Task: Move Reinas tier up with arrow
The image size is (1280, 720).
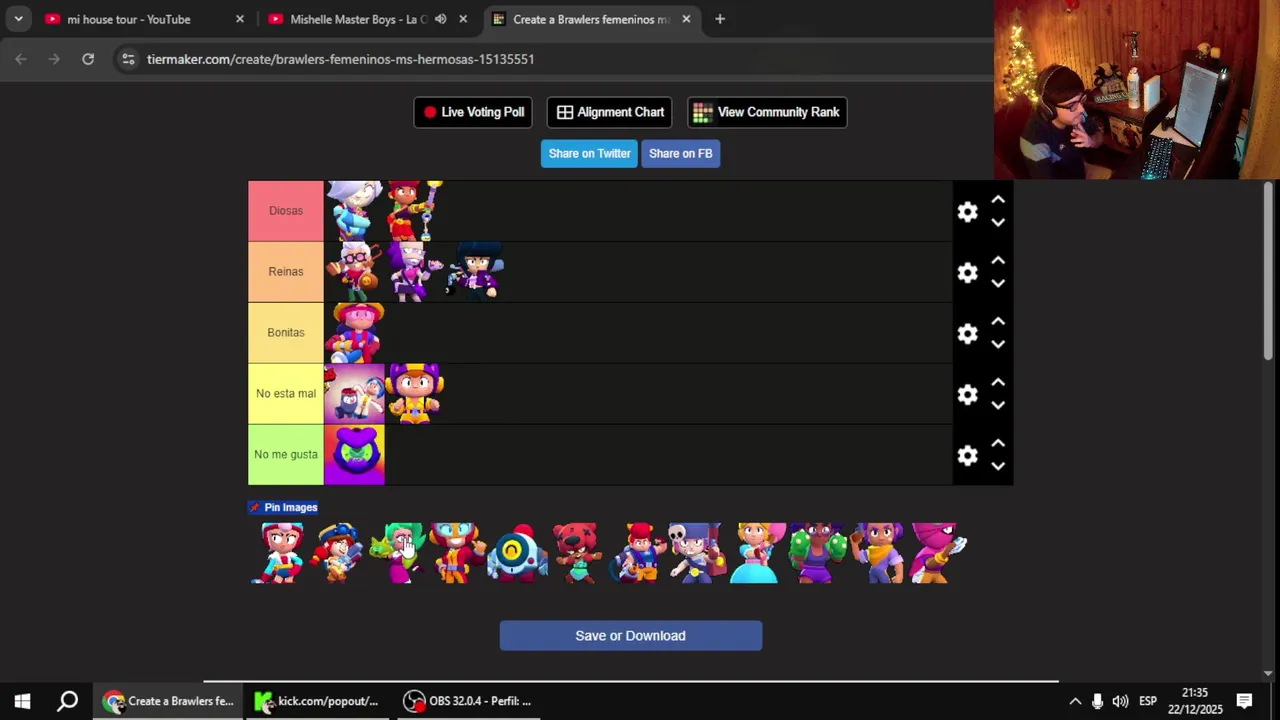Action: [x=998, y=261]
